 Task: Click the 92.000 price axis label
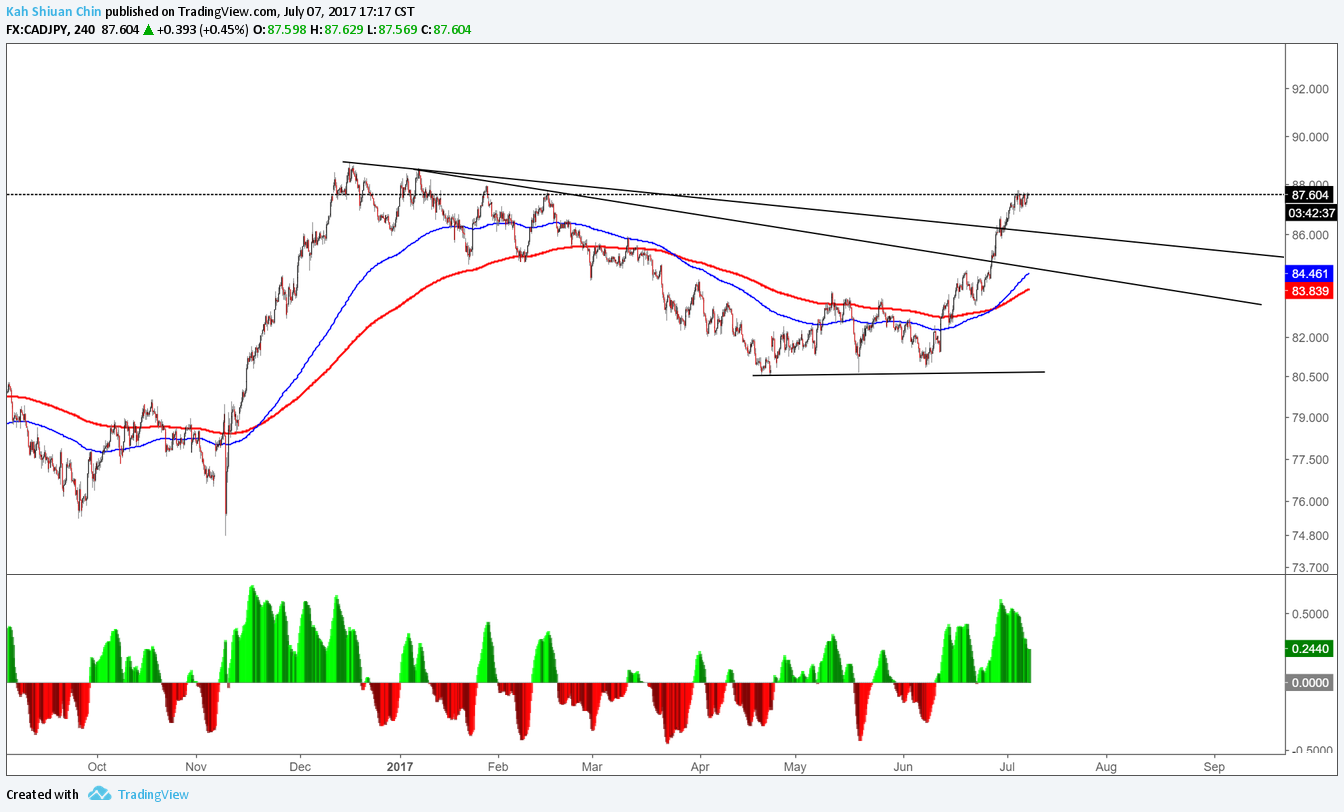tap(1308, 89)
